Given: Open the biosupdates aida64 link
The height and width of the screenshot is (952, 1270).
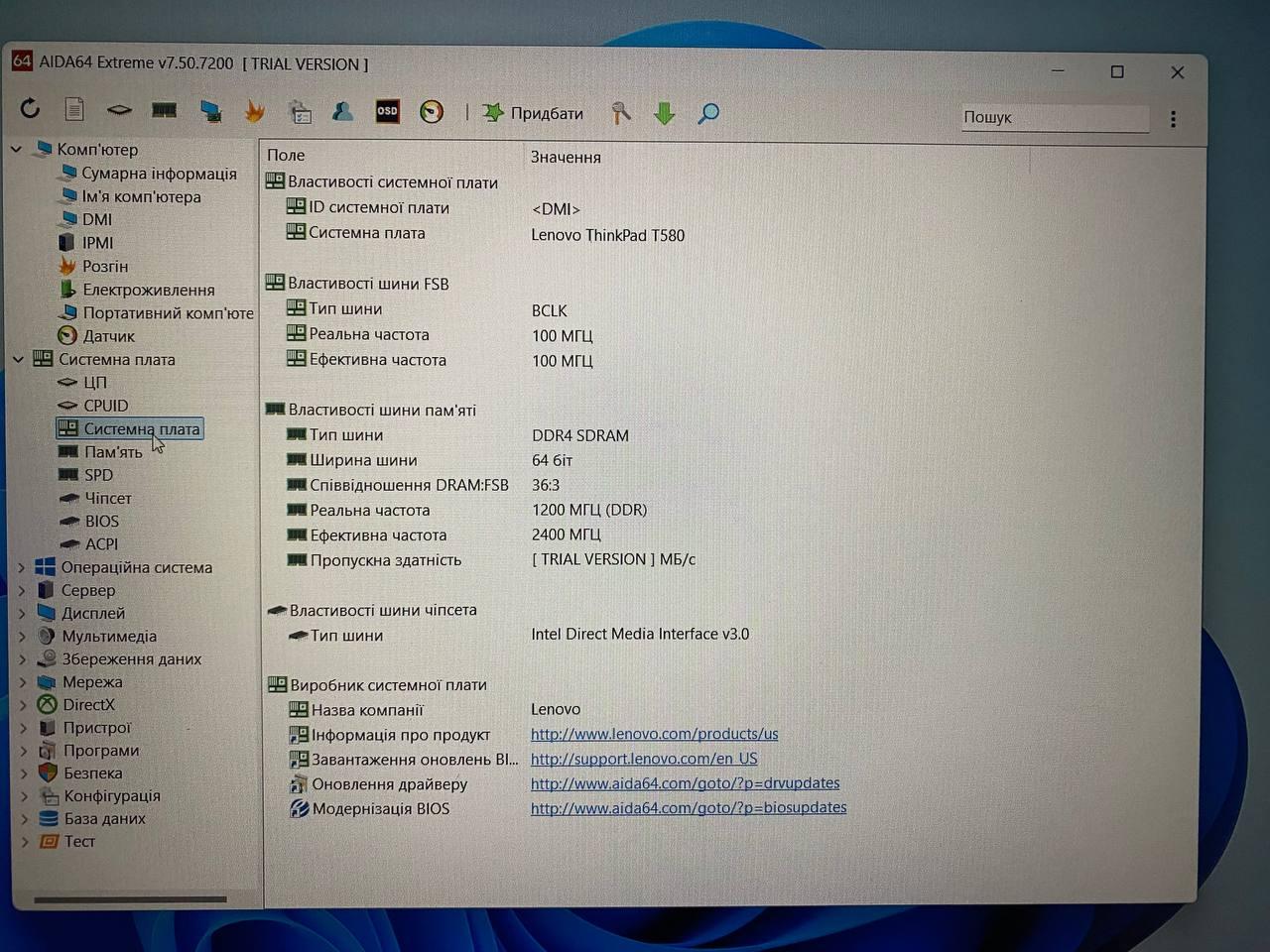Looking at the screenshot, I should coord(689,808).
